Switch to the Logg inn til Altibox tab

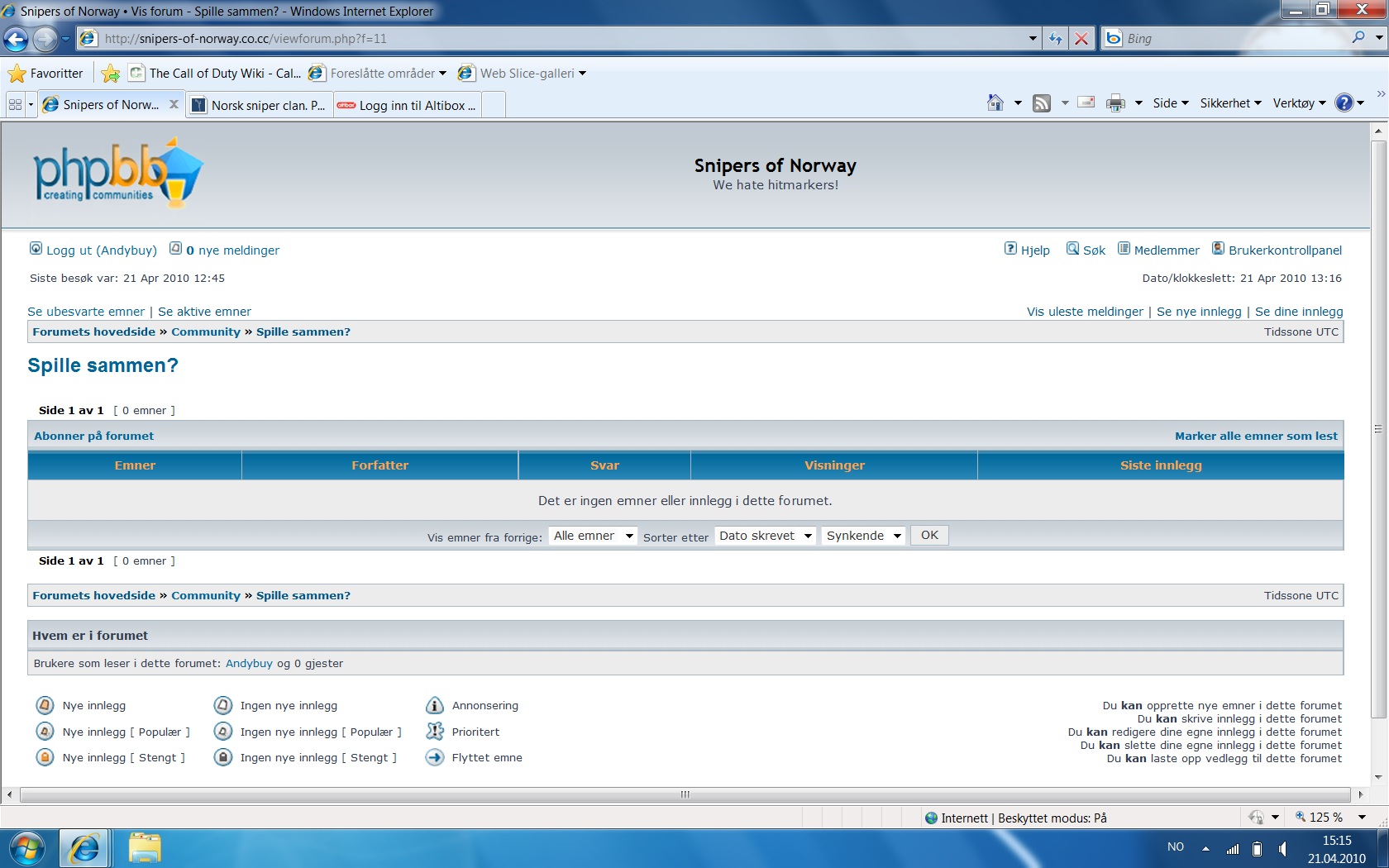(x=408, y=105)
